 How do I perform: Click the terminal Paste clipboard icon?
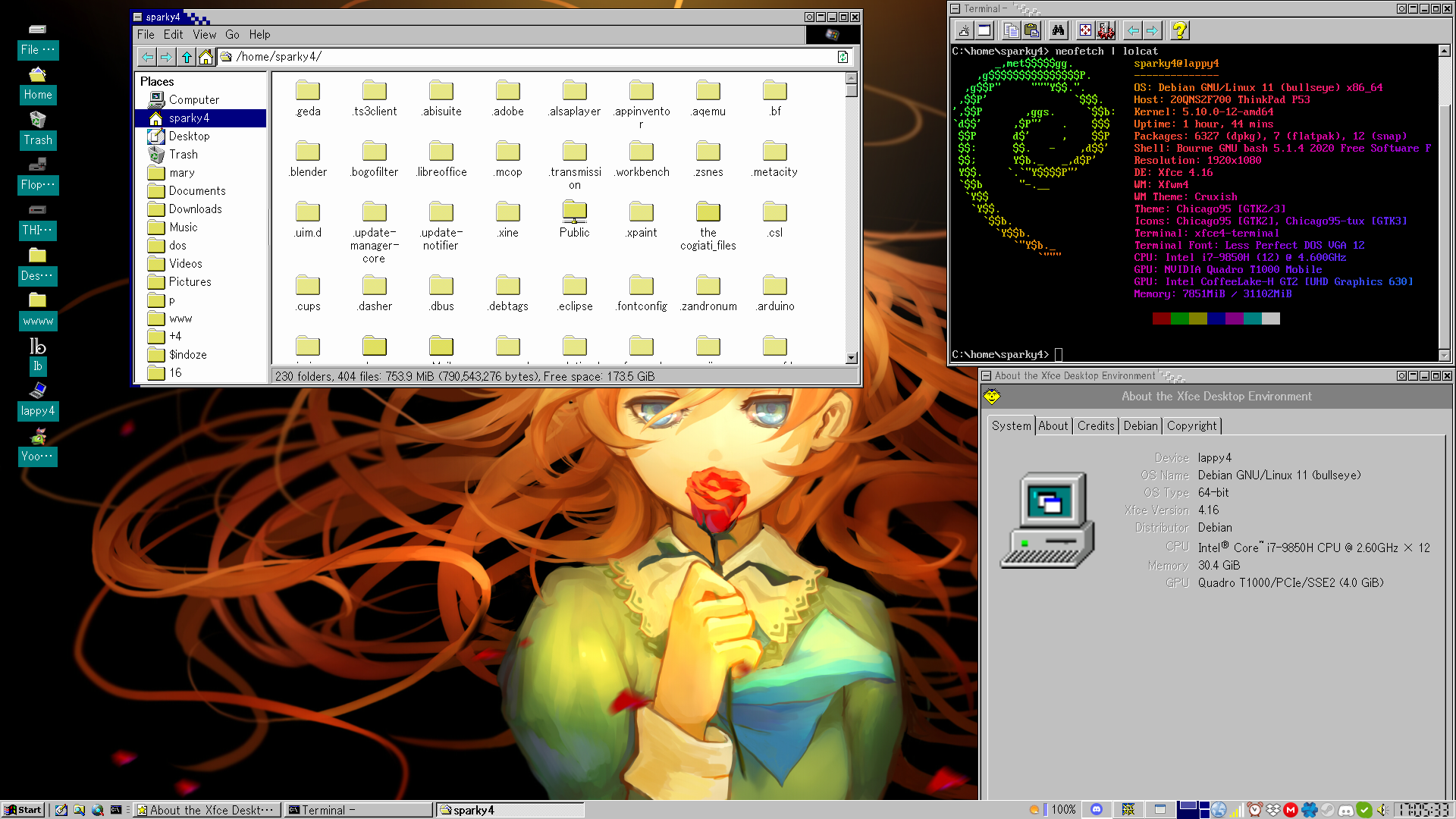tap(1031, 30)
